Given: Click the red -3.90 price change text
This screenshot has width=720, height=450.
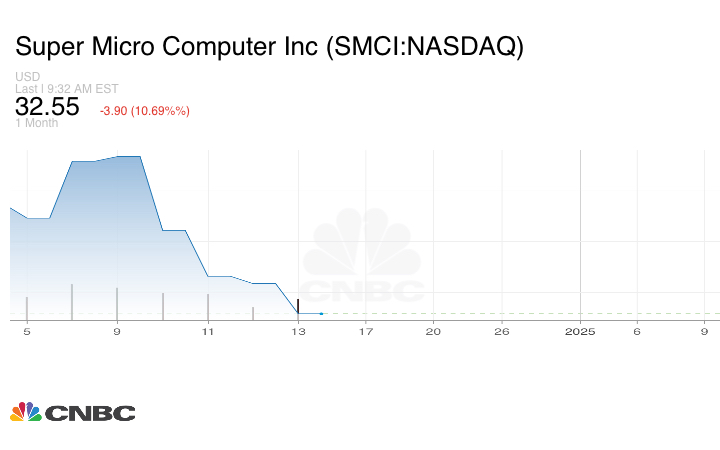Looking at the screenshot, I should (x=144, y=110).
